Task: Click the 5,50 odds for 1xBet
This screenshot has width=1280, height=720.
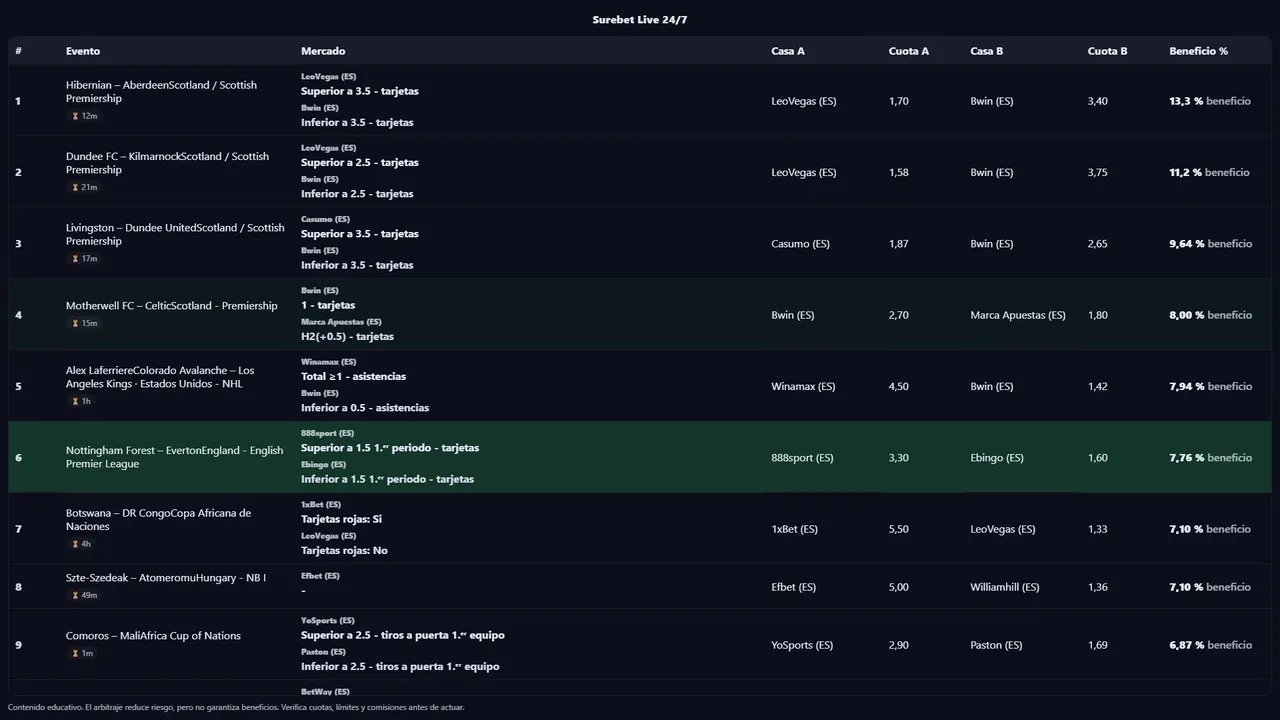Action: point(898,529)
